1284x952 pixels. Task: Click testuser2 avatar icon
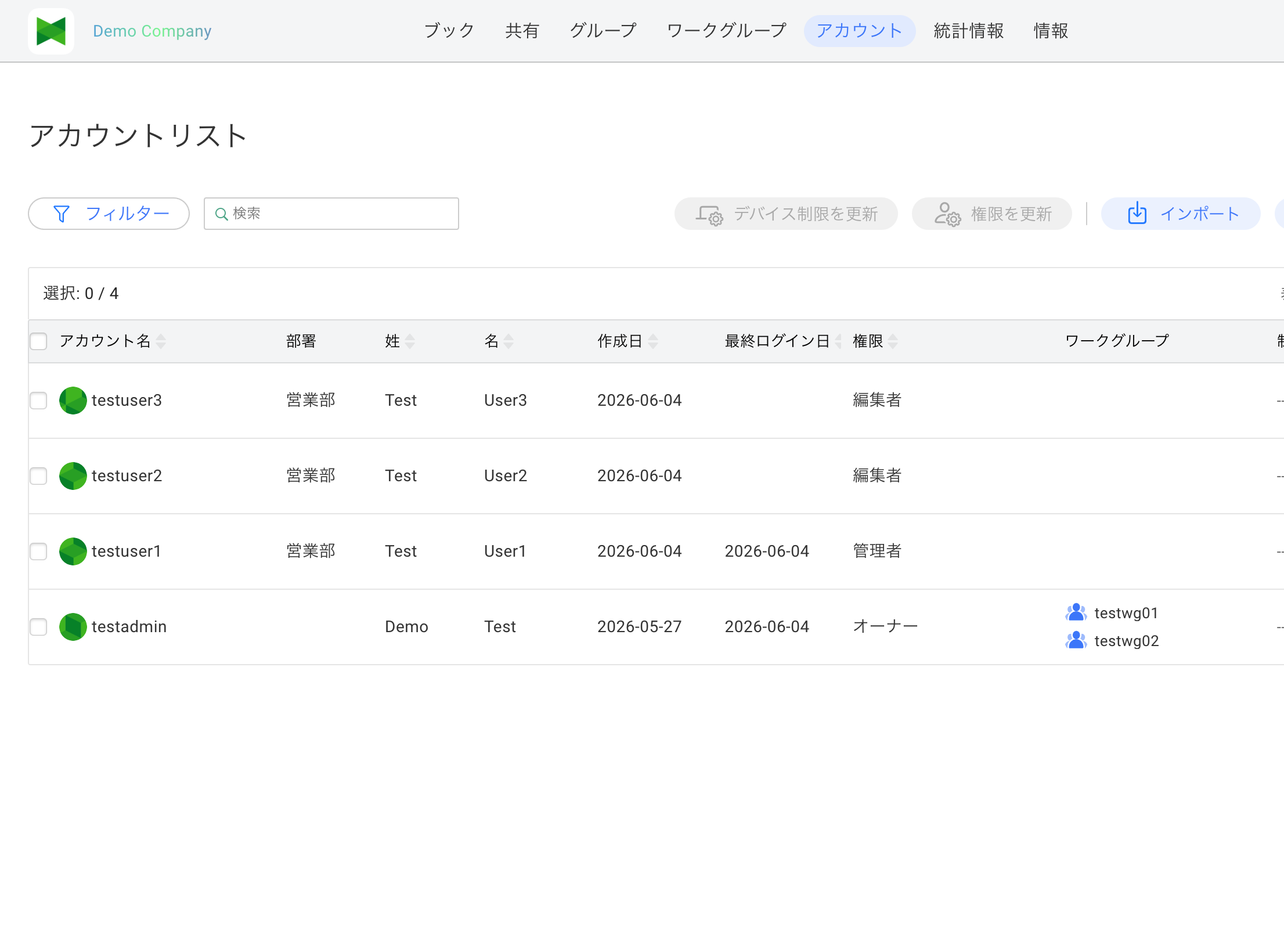point(73,476)
